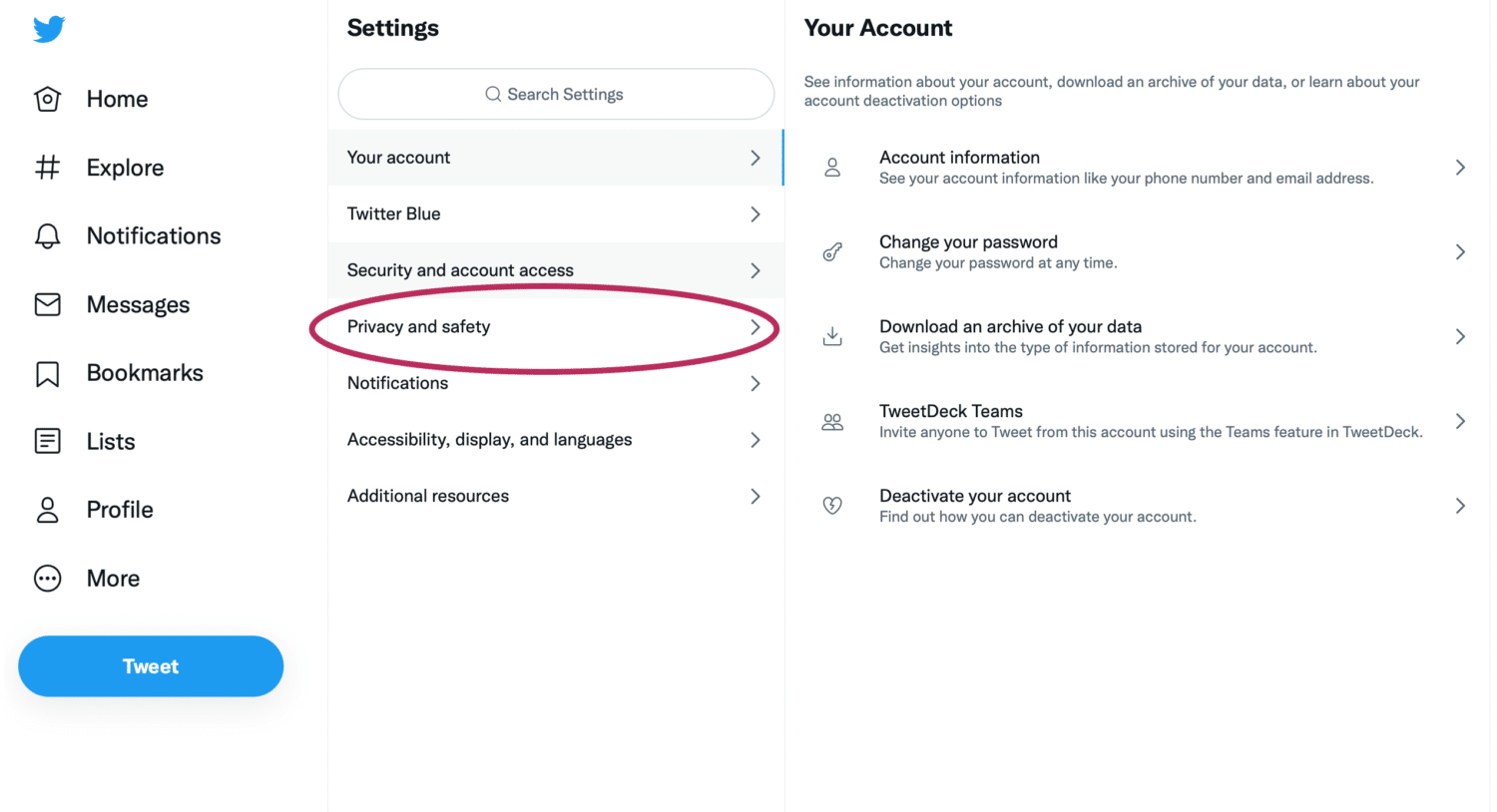Open Change your password title link
The height and width of the screenshot is (812, 1497).
point(968,242)
